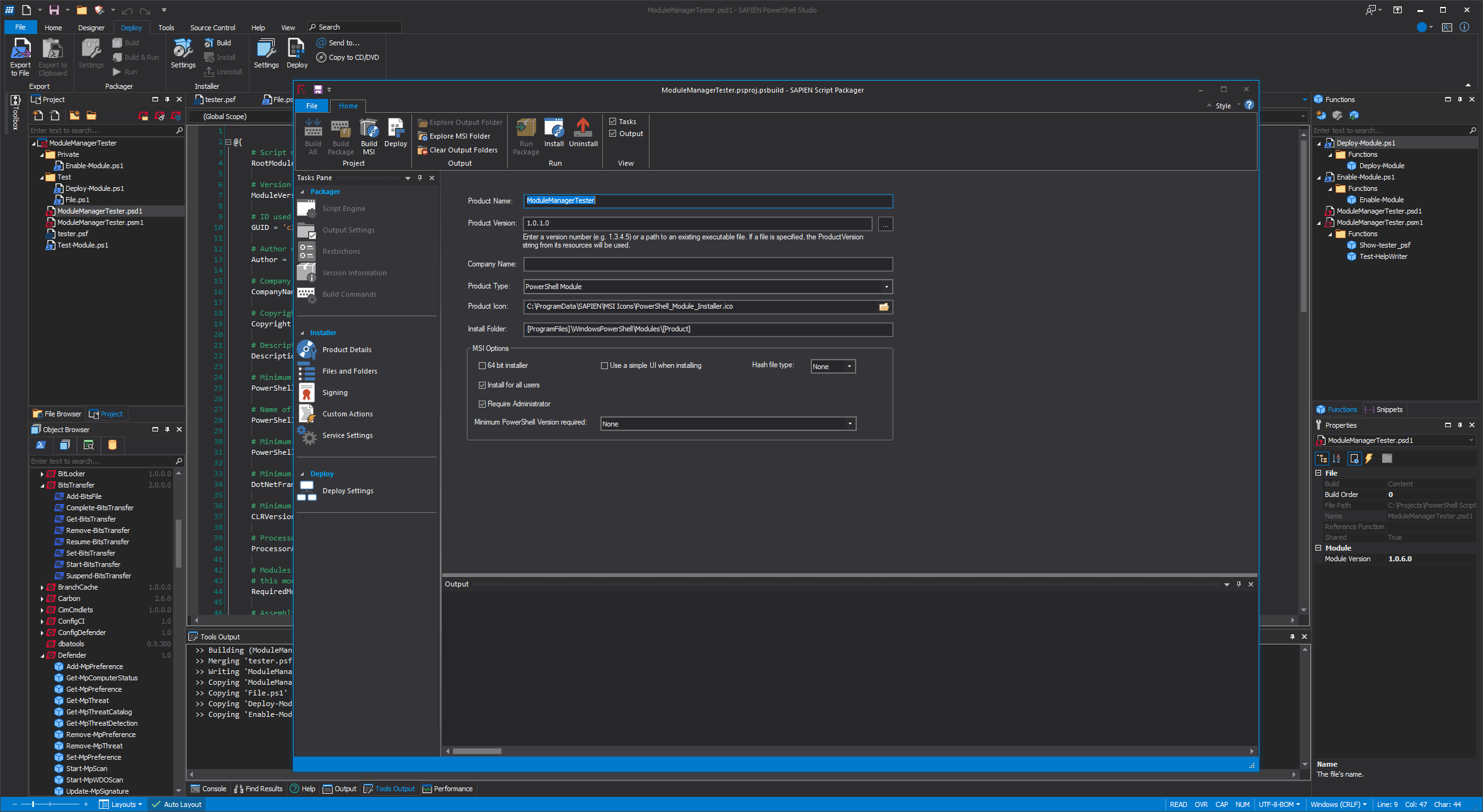
Task: Switch to Snippets tab
Action: pos(1383,409)
